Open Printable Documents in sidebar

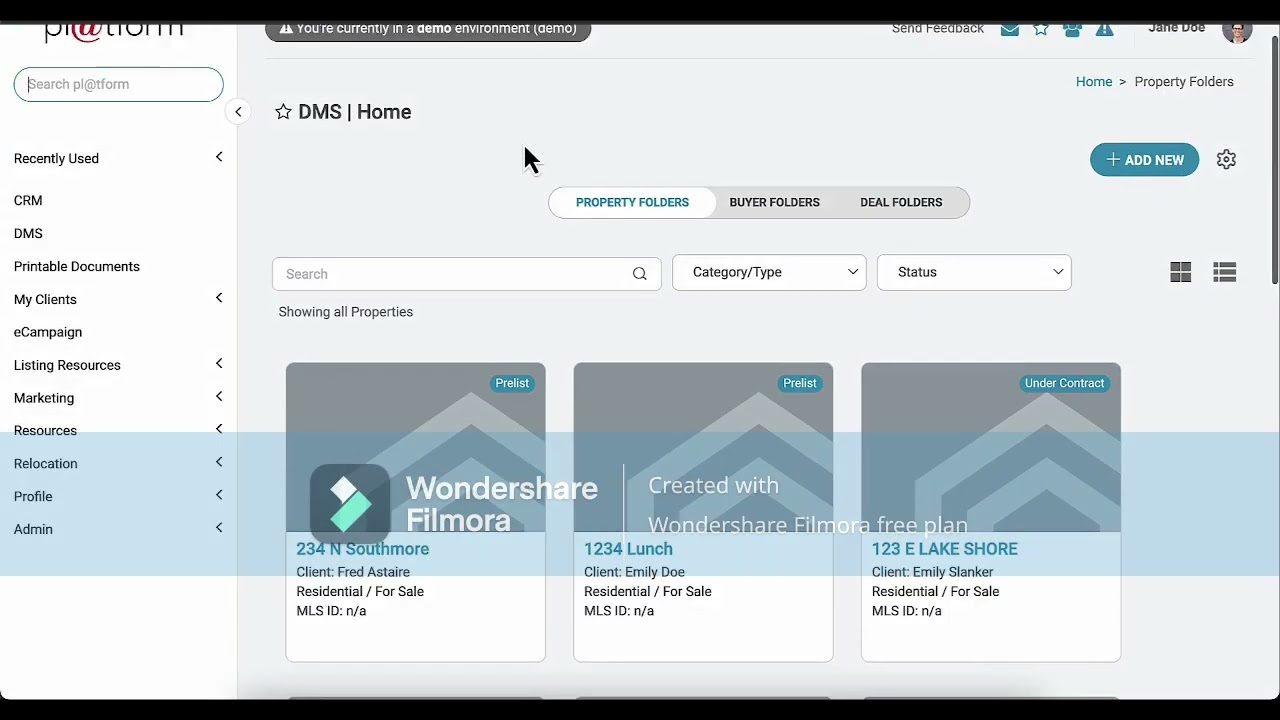point(77,267)
